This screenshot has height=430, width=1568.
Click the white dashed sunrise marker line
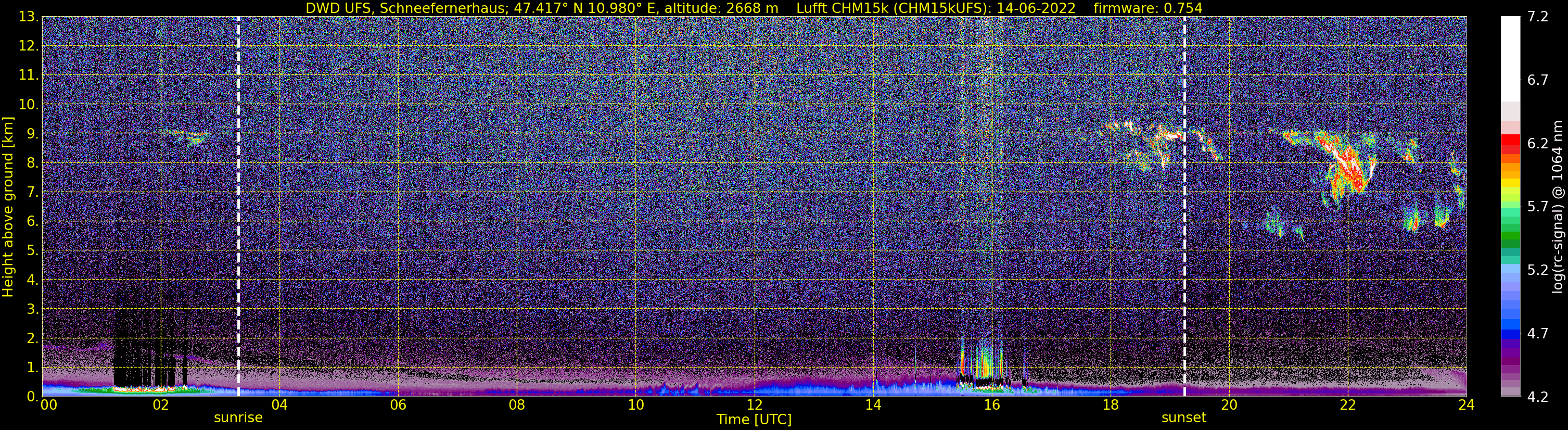coord(238,206)
